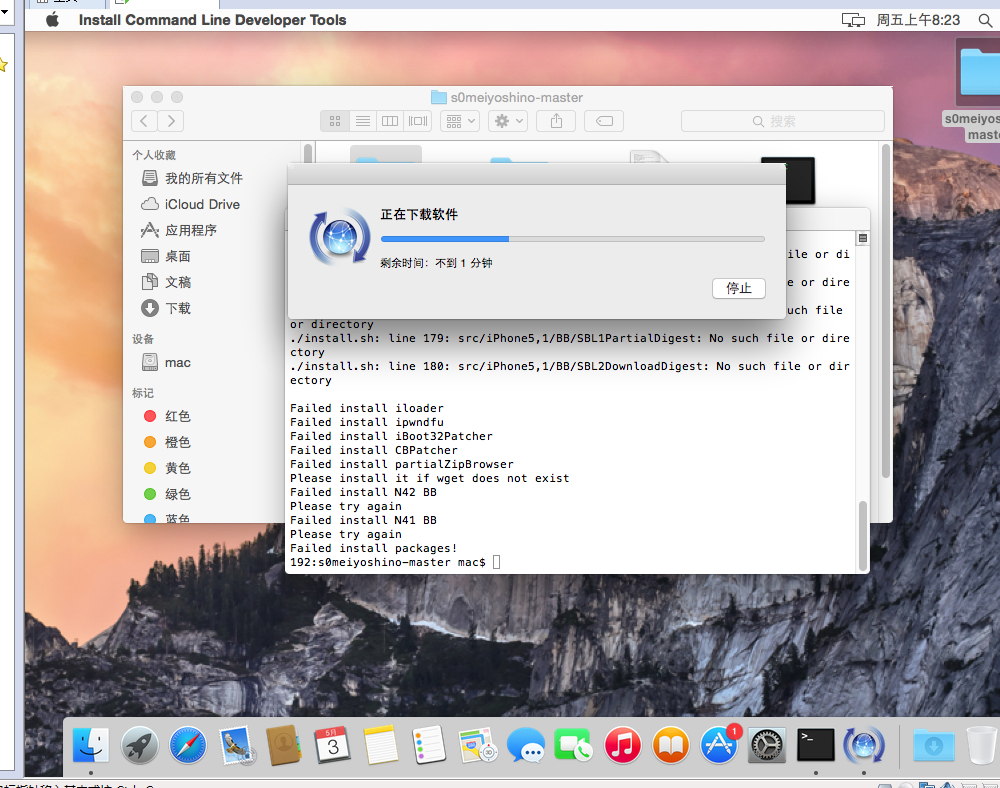This screenshot has height=788, width=1000.
Task: Open Finder from the Dock
Action: (x=91, y=745)
